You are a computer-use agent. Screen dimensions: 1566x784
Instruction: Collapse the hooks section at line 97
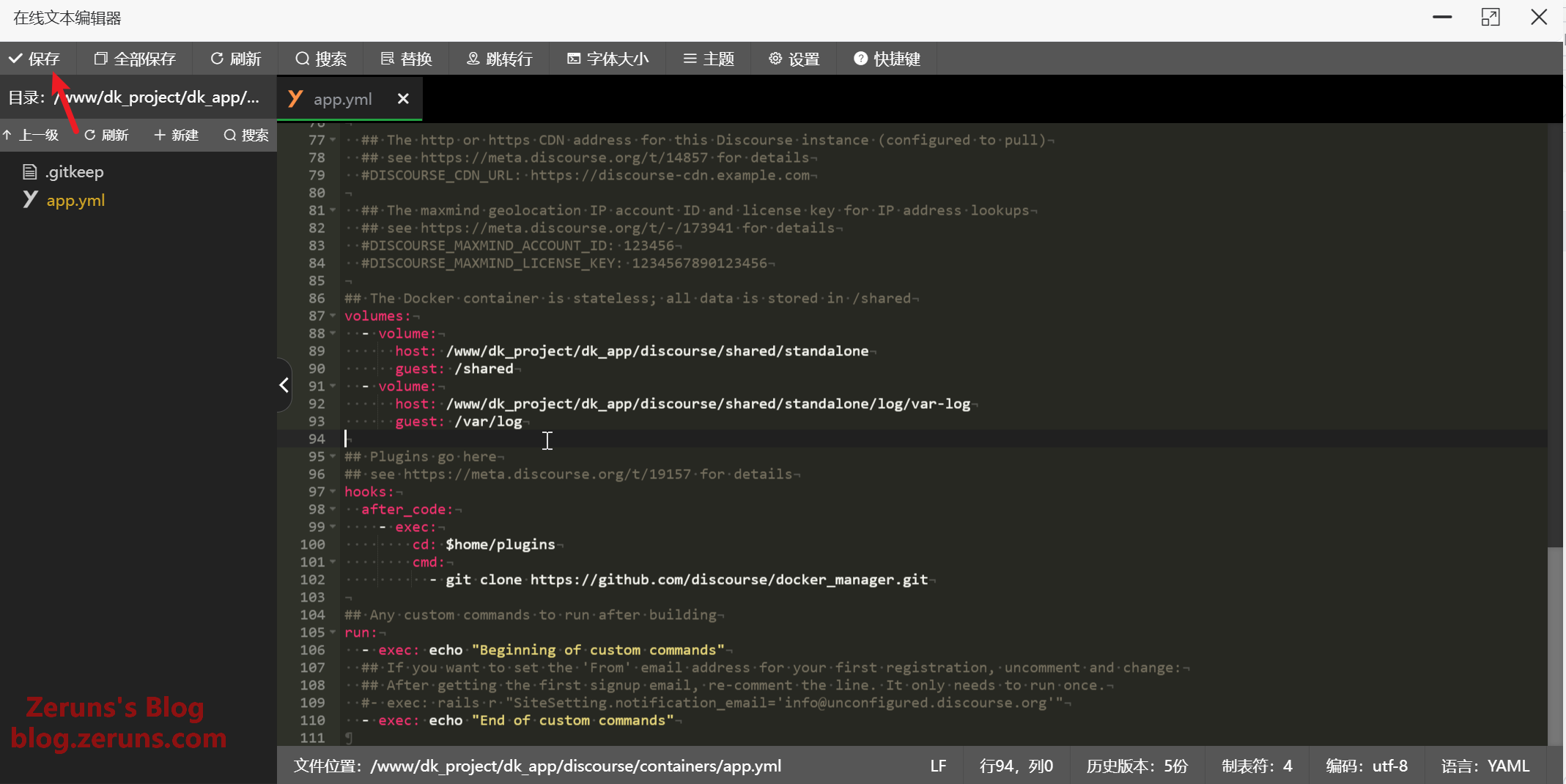[333, 492]
